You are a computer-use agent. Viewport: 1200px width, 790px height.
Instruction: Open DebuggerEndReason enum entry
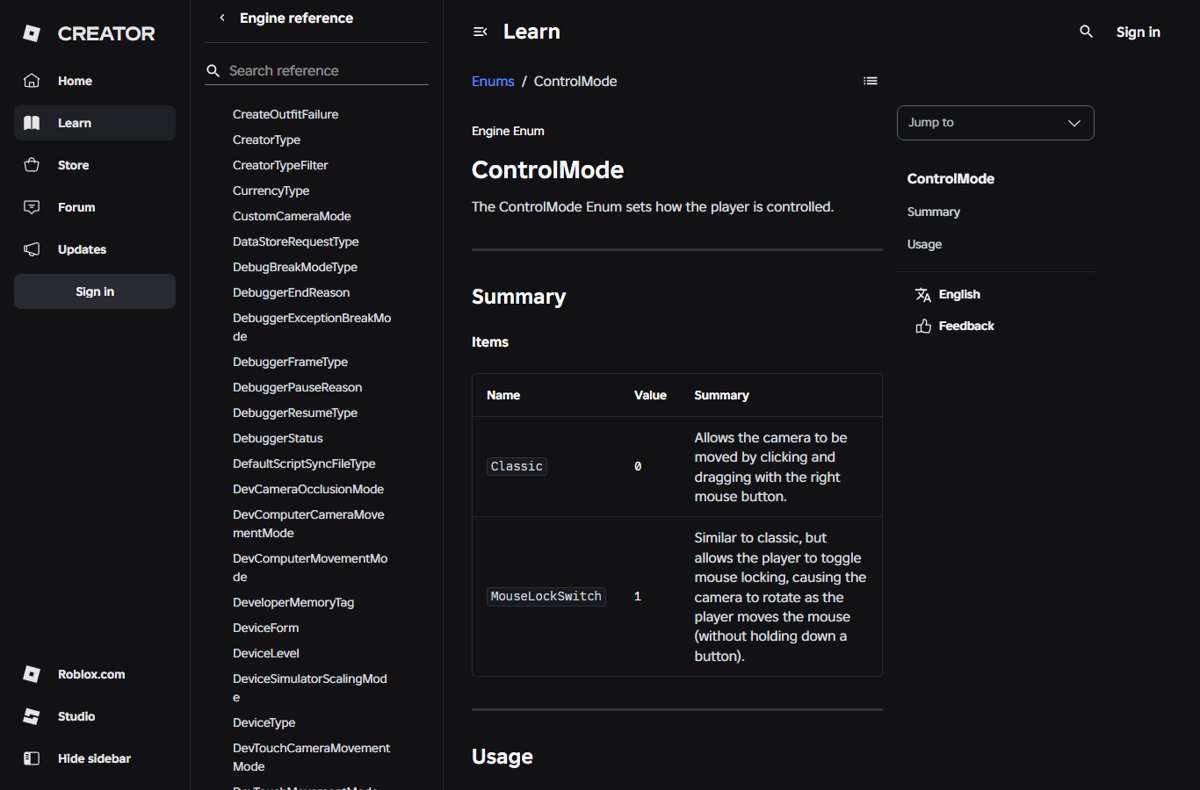click(291, 293)
